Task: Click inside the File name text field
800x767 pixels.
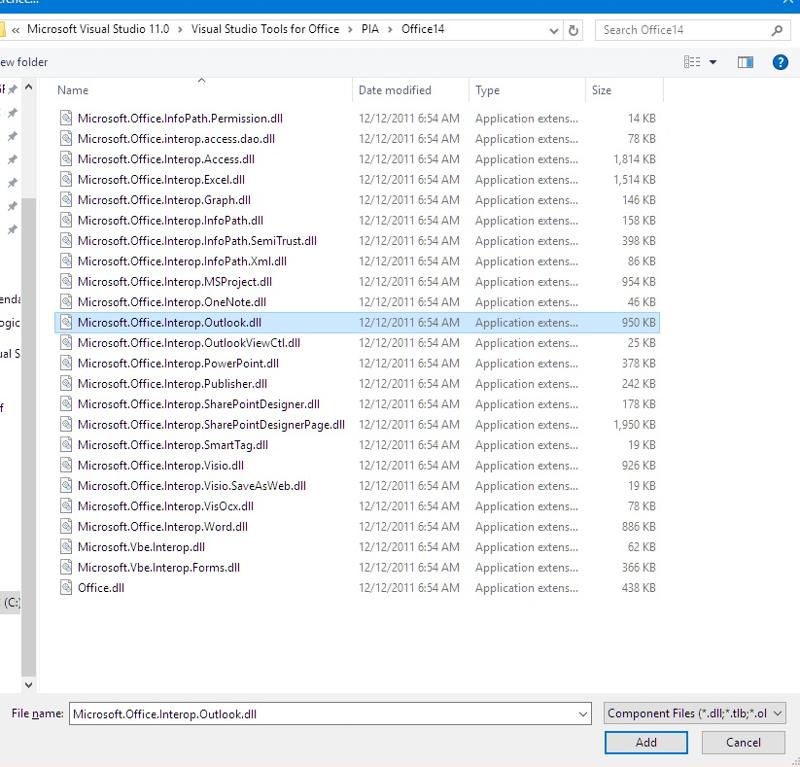Action: point(320,714)
